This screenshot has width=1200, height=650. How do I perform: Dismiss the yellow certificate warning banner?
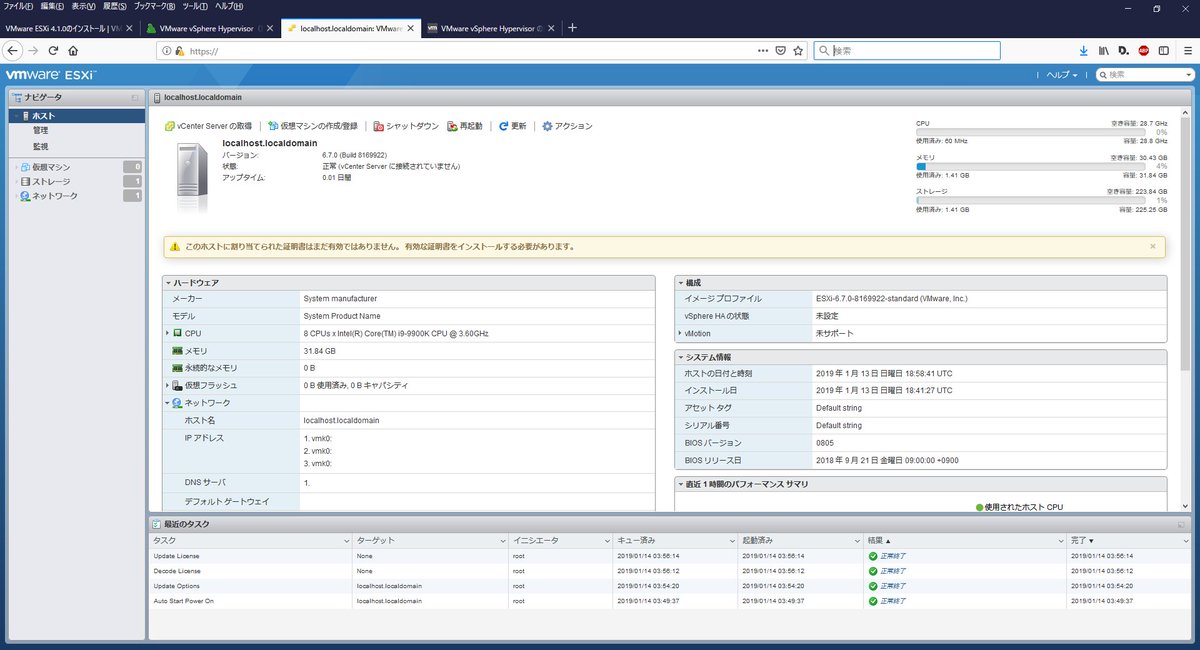pos(1152,246)
